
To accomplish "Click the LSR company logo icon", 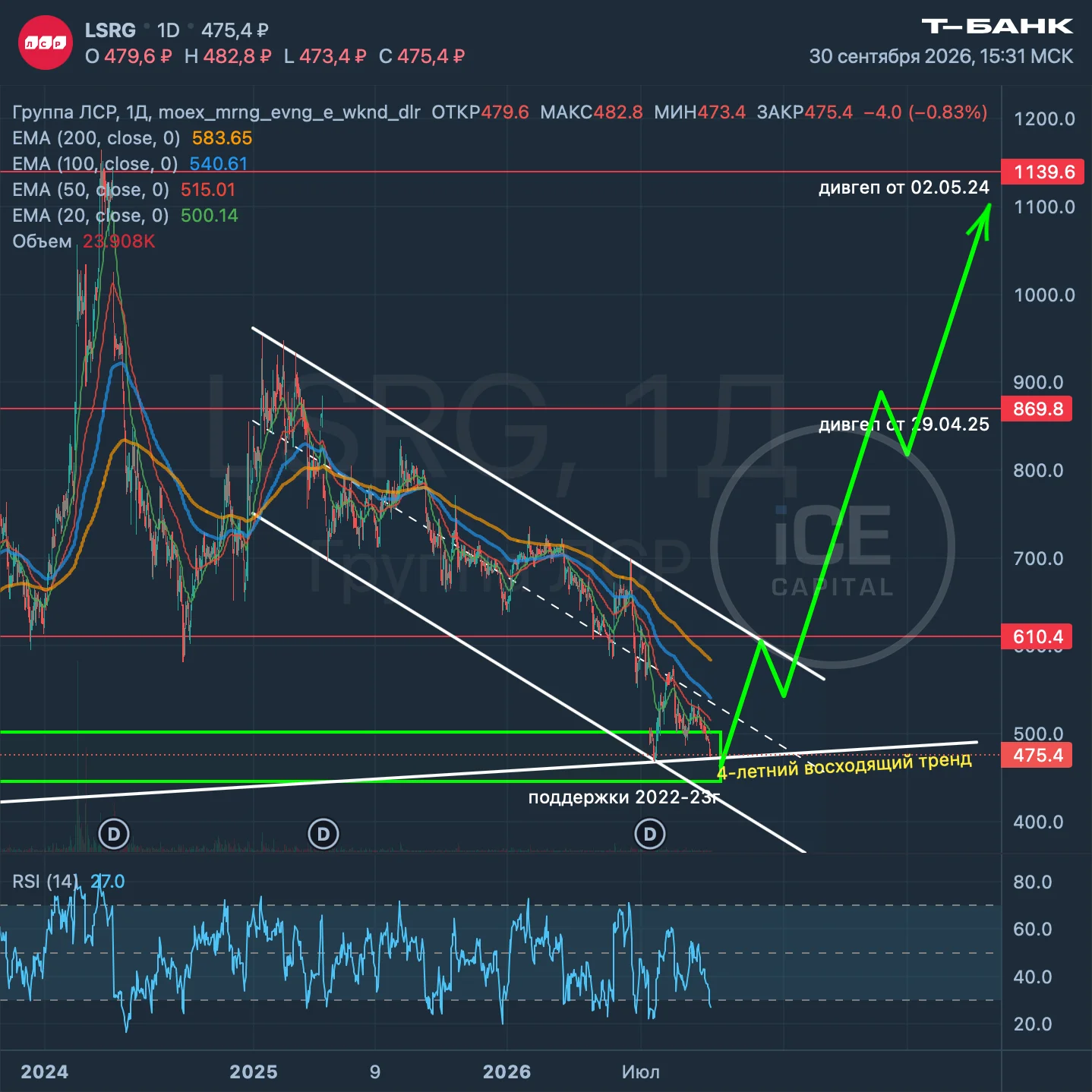I will point(45,43).
